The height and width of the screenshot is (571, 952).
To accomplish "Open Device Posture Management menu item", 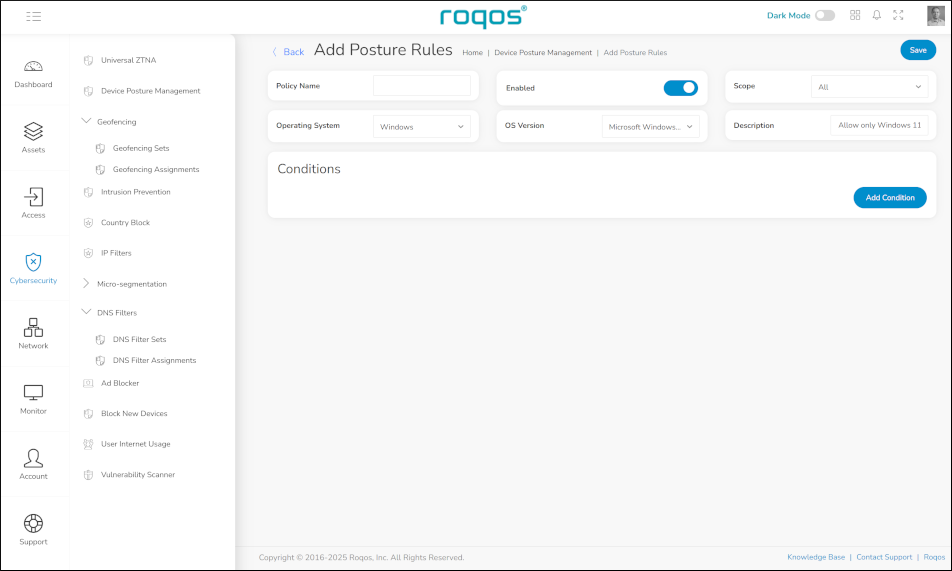I will click(150, 91).
